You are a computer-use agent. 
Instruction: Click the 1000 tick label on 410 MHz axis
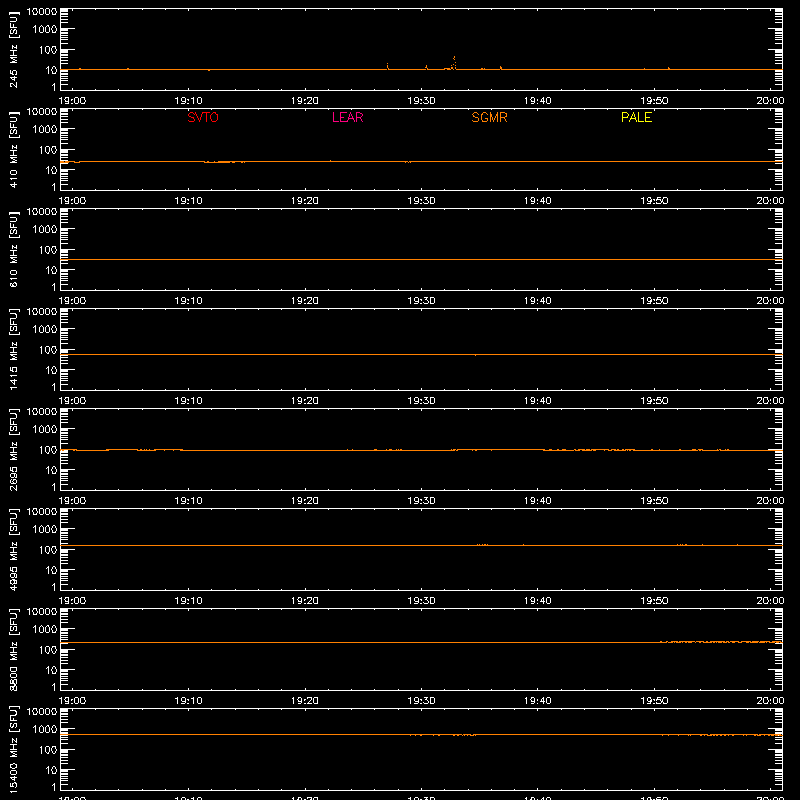(45, 130)
